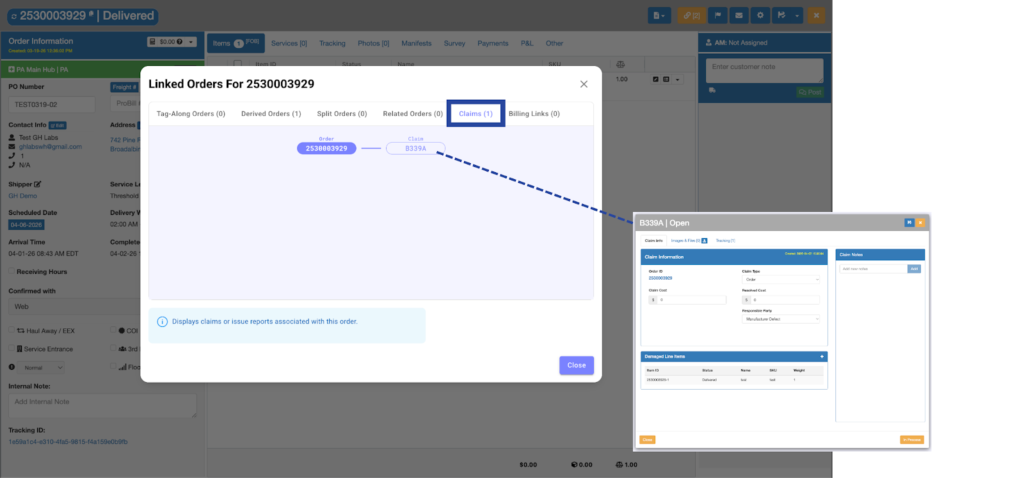Viewport: 1024px width, 478px height.
Task: Toggle the Haul Away / EEX checkbox
Action: pos(12,330)
